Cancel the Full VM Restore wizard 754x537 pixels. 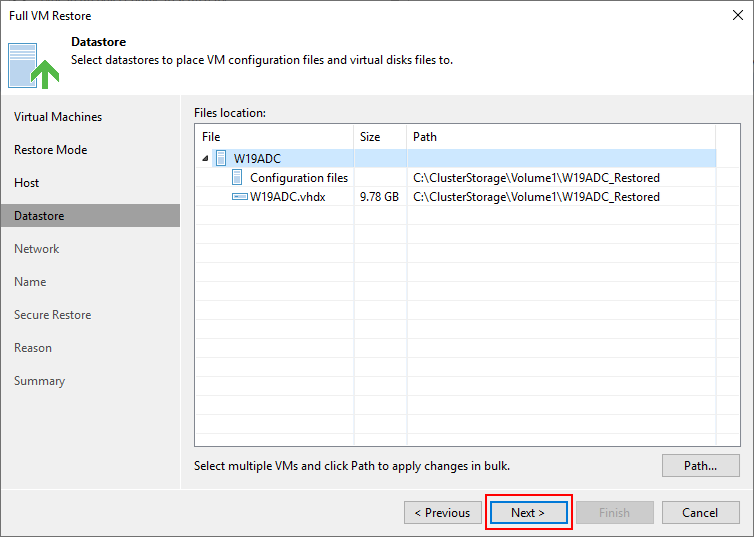[701, 512]
